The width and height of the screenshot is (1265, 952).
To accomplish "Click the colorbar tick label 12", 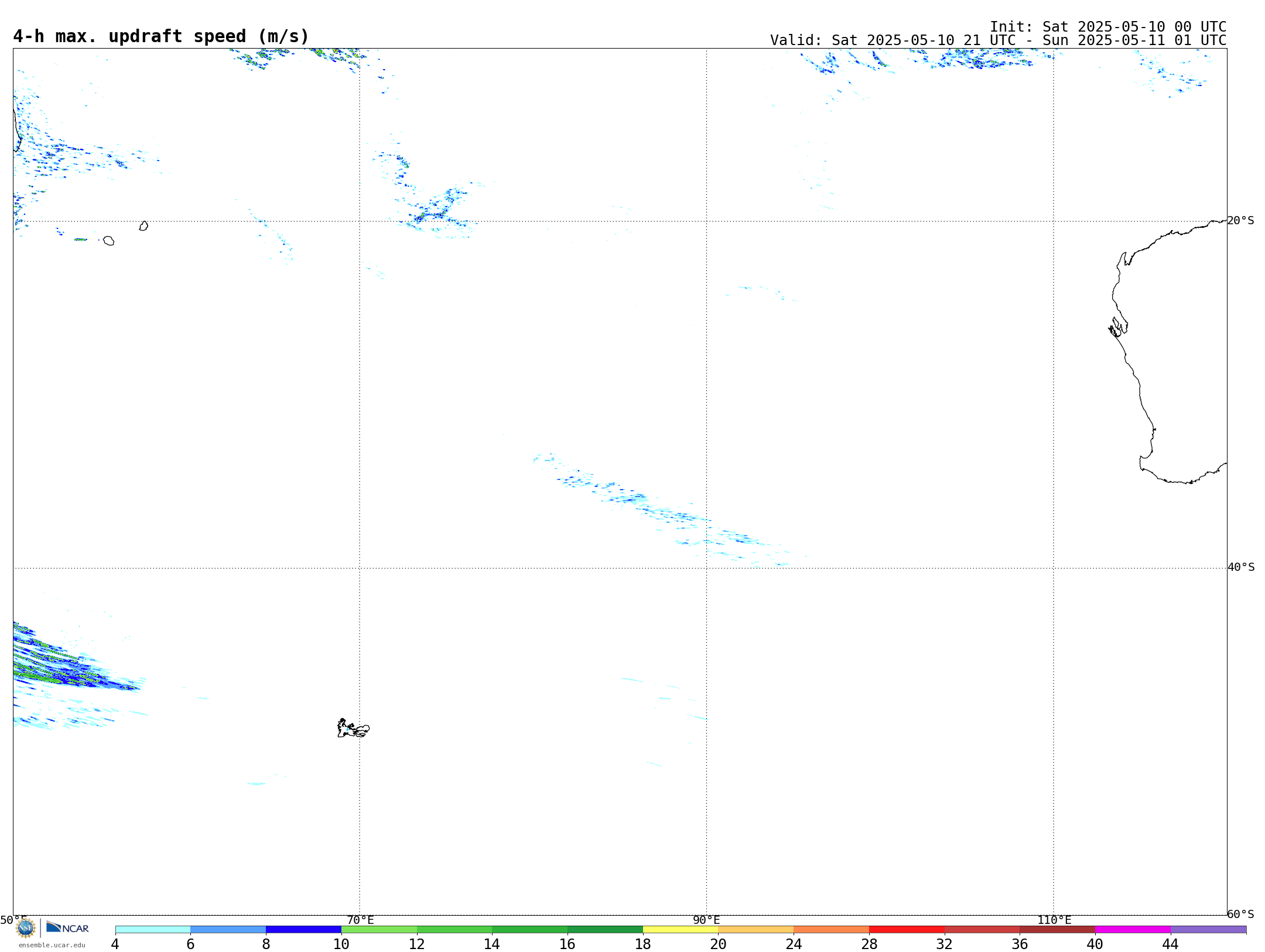I will (x=417, y=944).
